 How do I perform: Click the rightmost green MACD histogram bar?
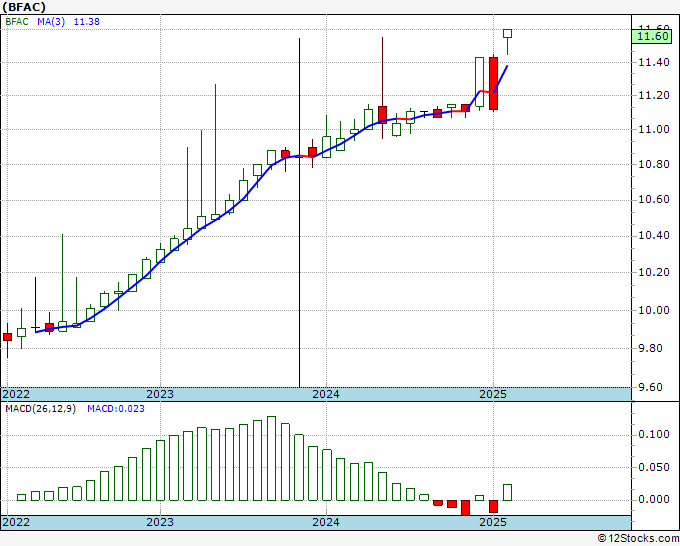pos(507,492)
